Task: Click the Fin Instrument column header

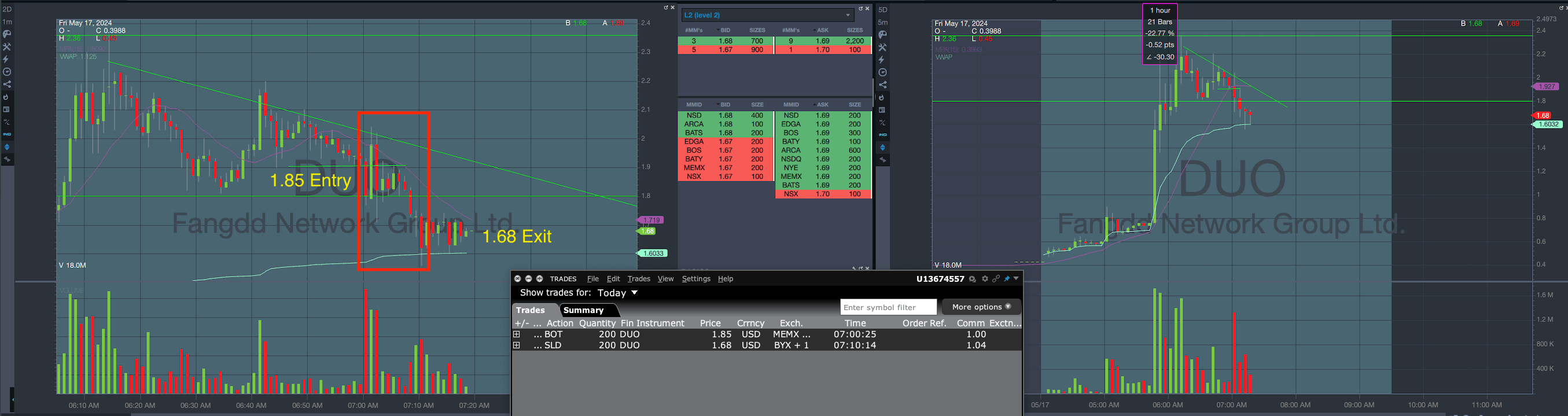Action: pos(653,323)
